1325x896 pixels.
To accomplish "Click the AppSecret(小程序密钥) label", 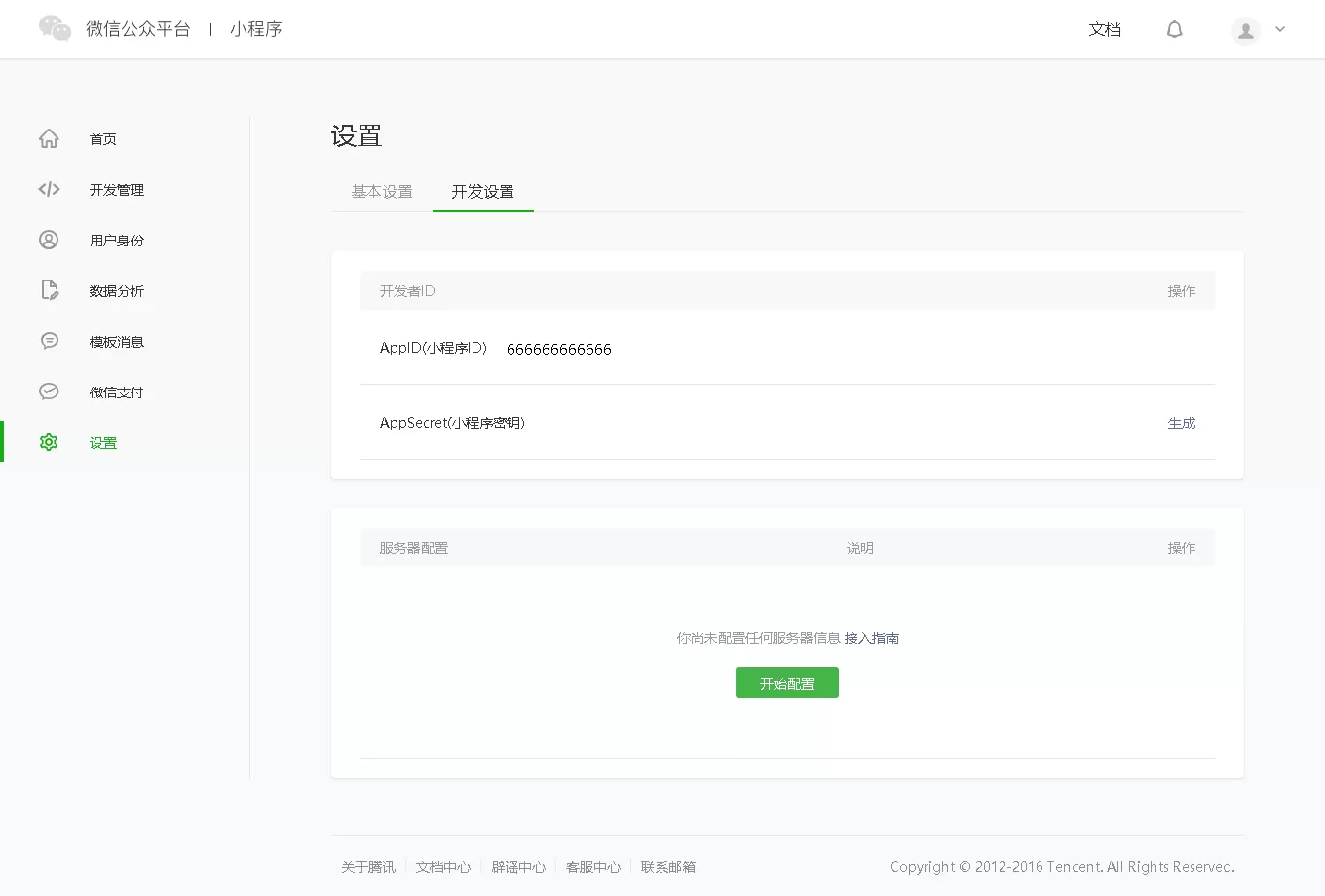I will (x=452, y=423).
